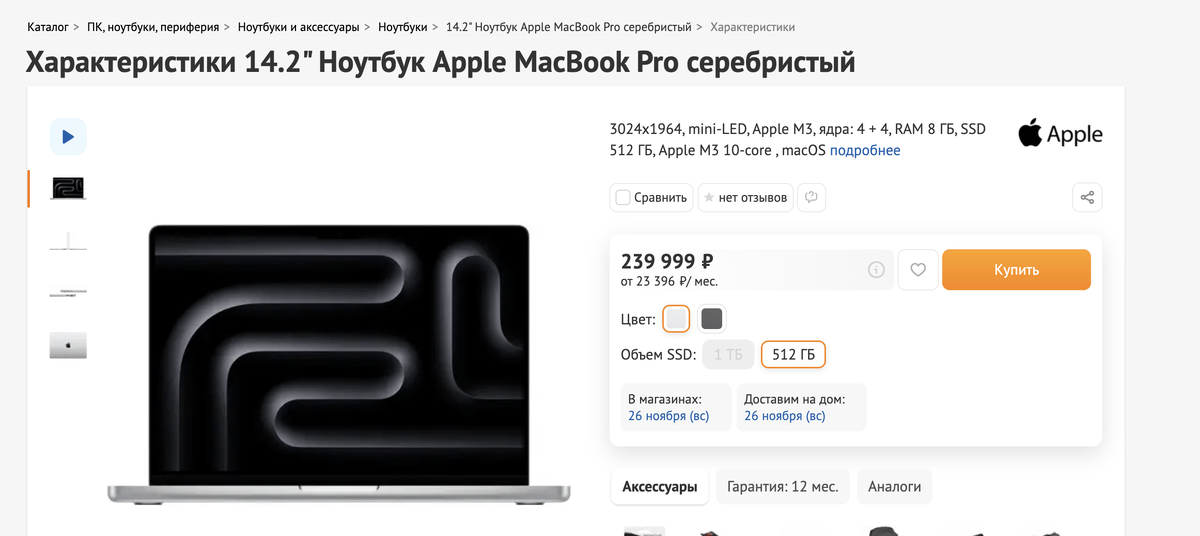The image size is (1200, 536).
Task: Choose the silver color swatch
Action: [677, 319]
